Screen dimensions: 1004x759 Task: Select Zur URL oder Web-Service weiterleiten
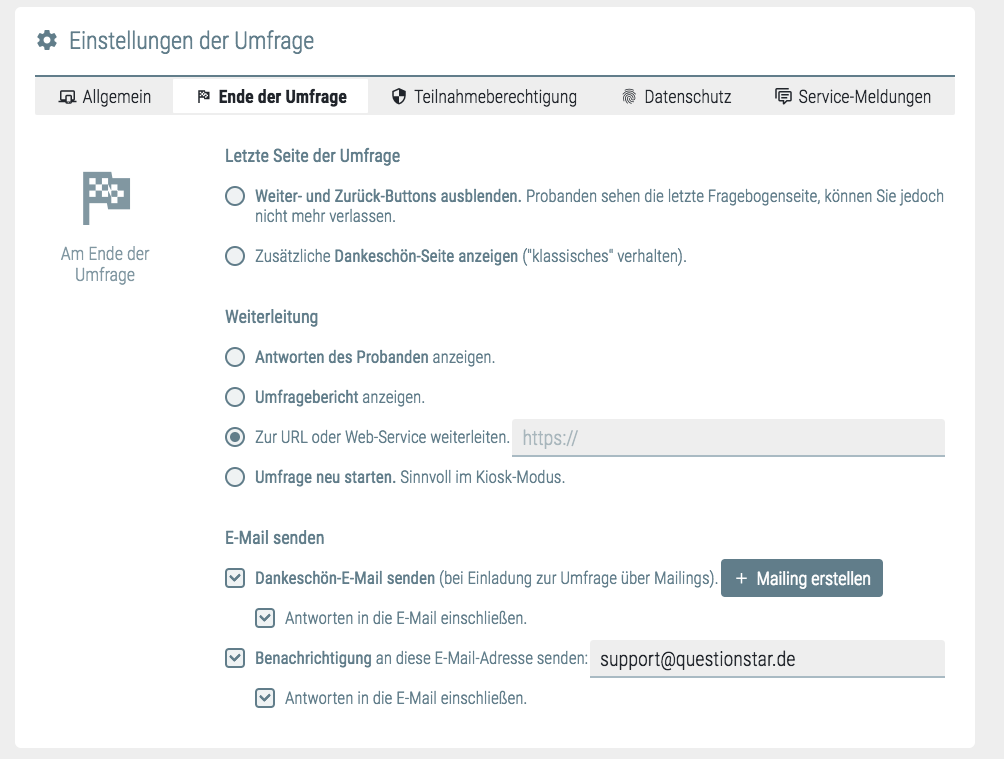coord(235,437)
